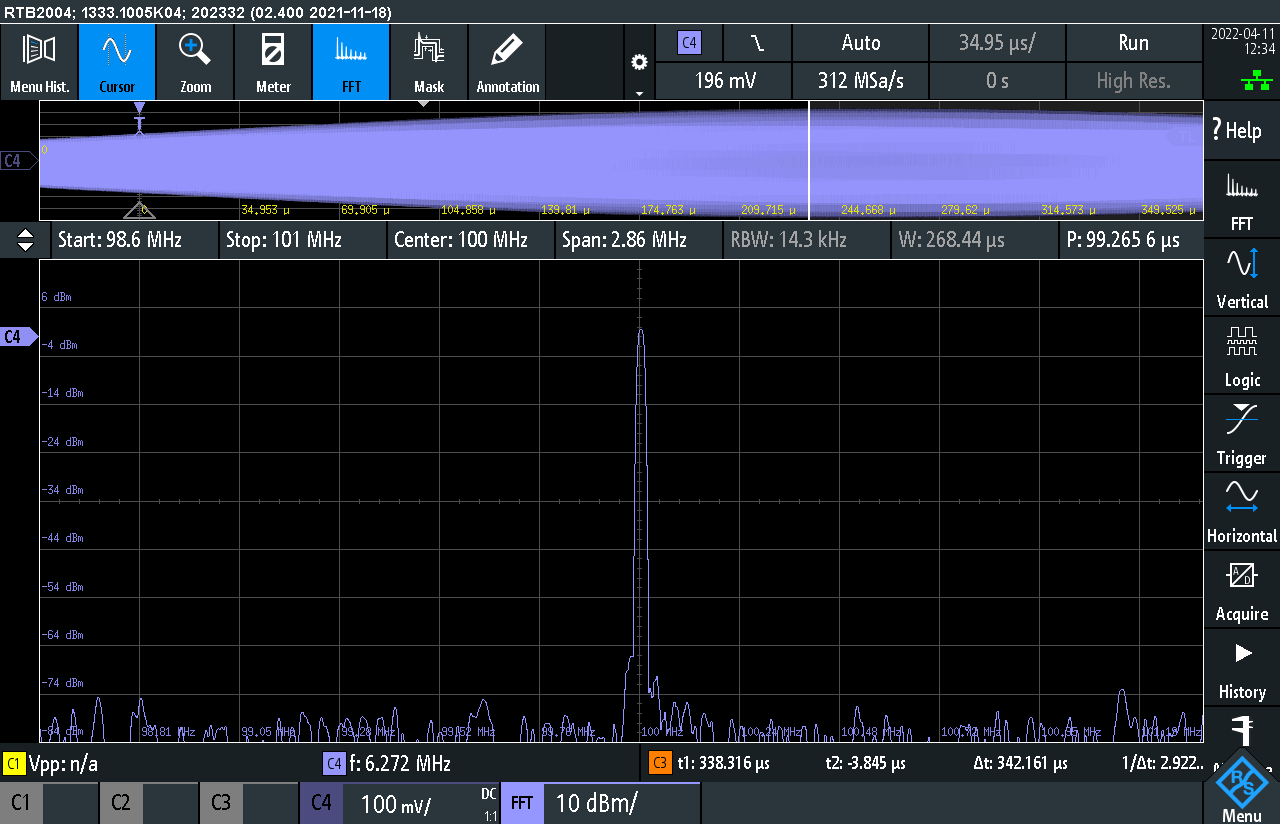Image resolution: width=1280 pixels, height=824 pixels.
Task: Open the Help panel
Action: point(1242,130)
